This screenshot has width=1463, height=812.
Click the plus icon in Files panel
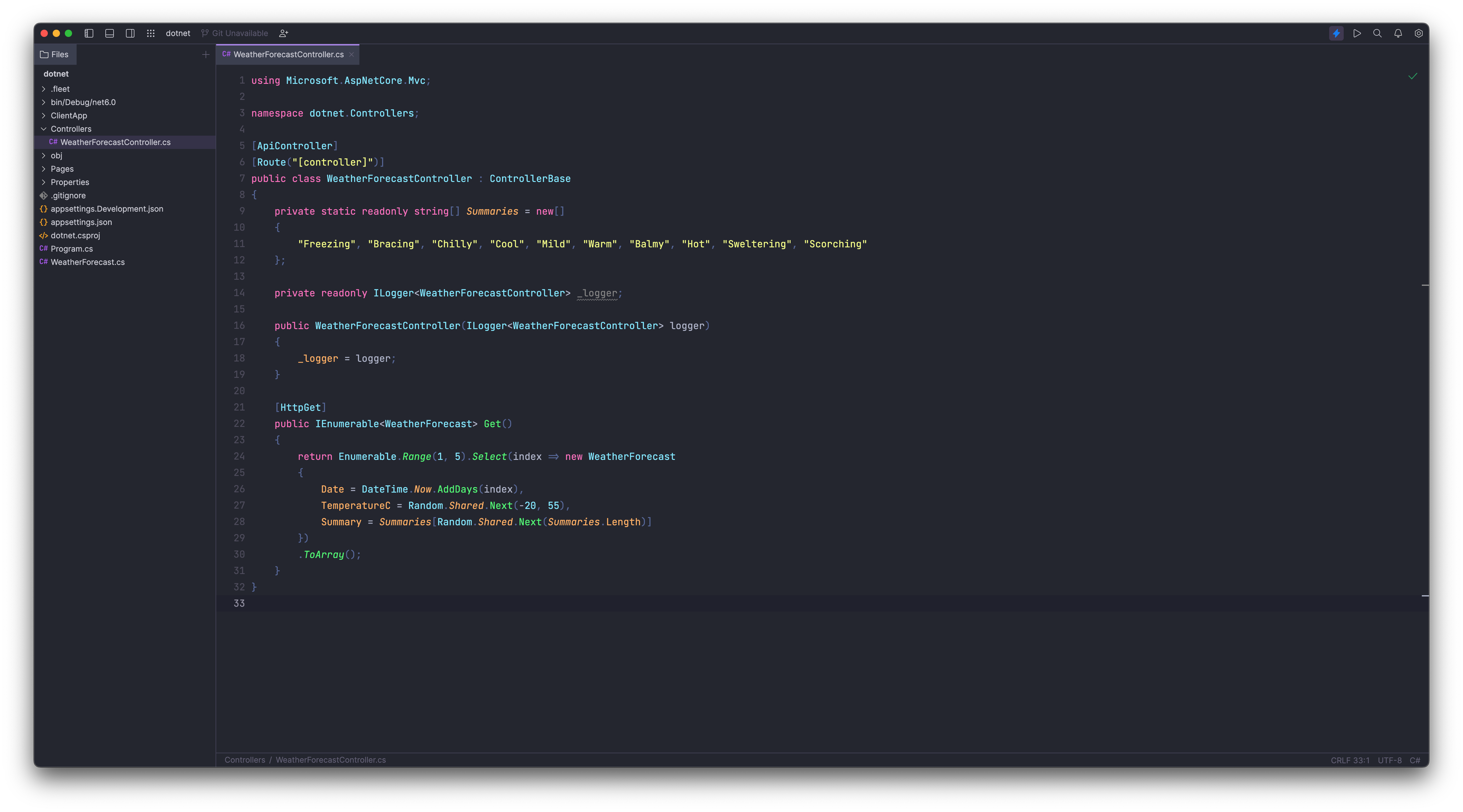[206, 54]
